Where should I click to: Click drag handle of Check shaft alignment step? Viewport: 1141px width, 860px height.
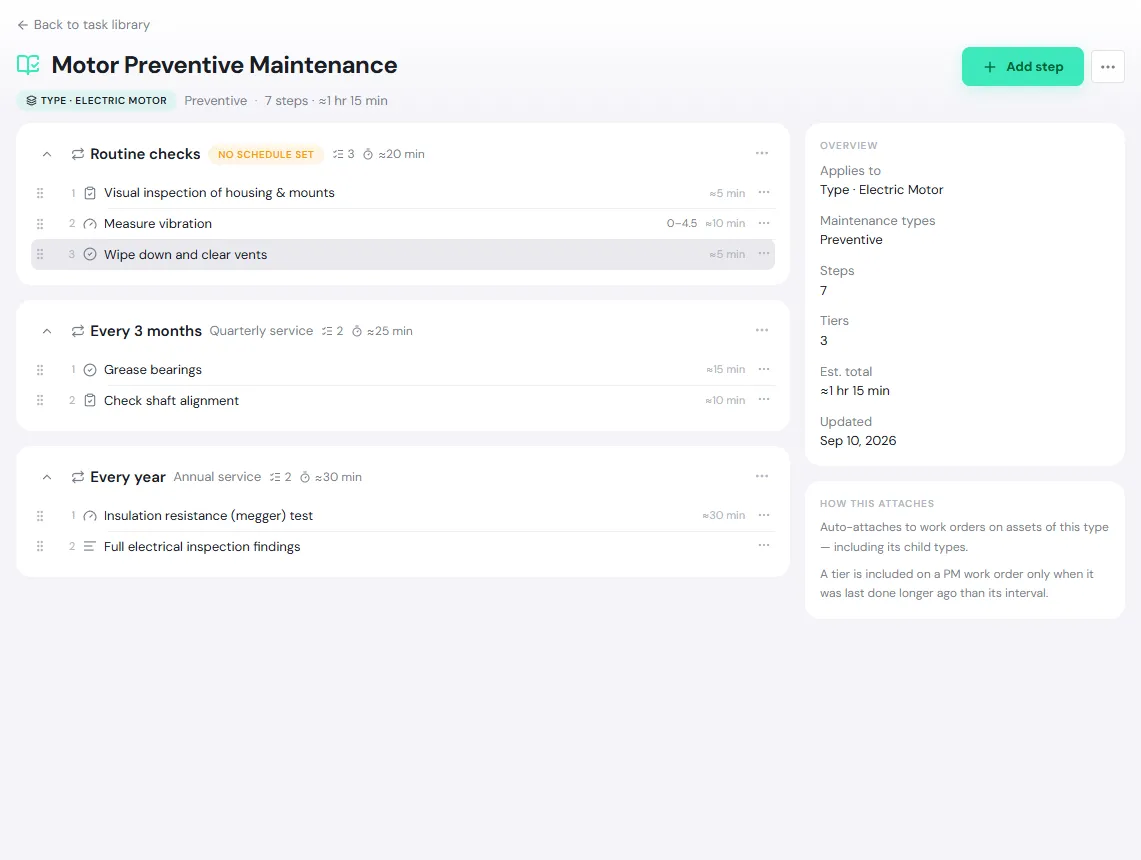point(40,400)
